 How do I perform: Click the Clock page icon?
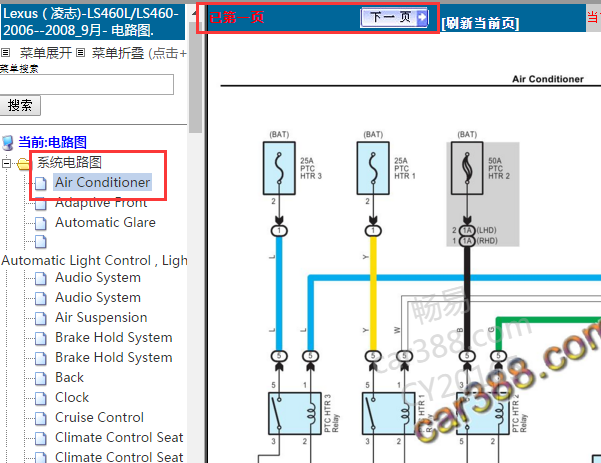pyautogui.click(x=41, y=398)
